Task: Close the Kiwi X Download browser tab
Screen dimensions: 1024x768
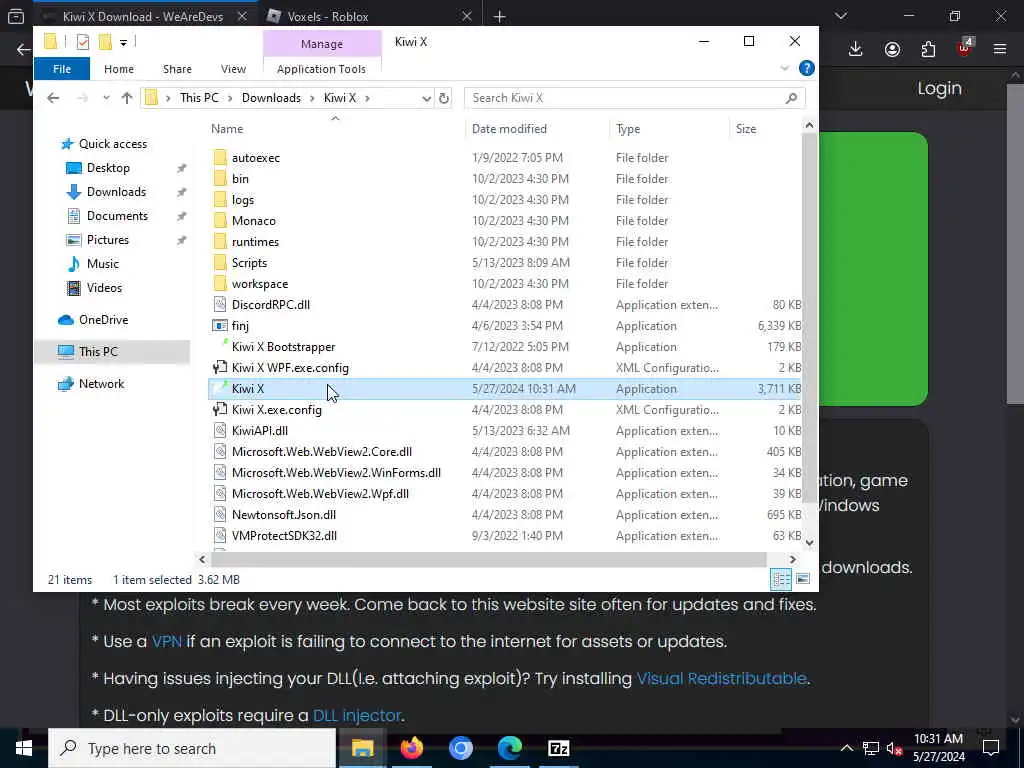Action: click(242, 16)
